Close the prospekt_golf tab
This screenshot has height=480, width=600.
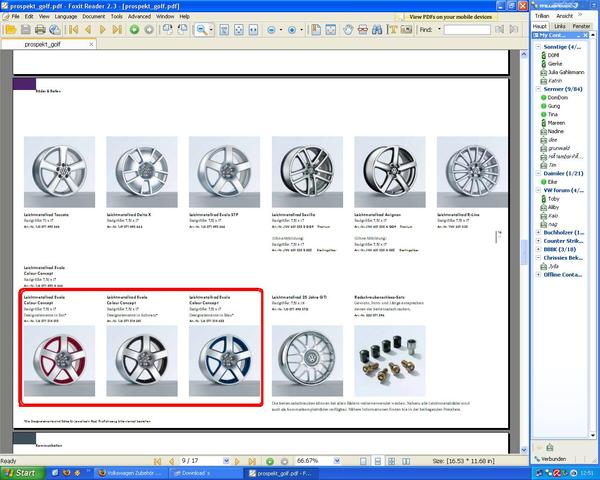91,44
